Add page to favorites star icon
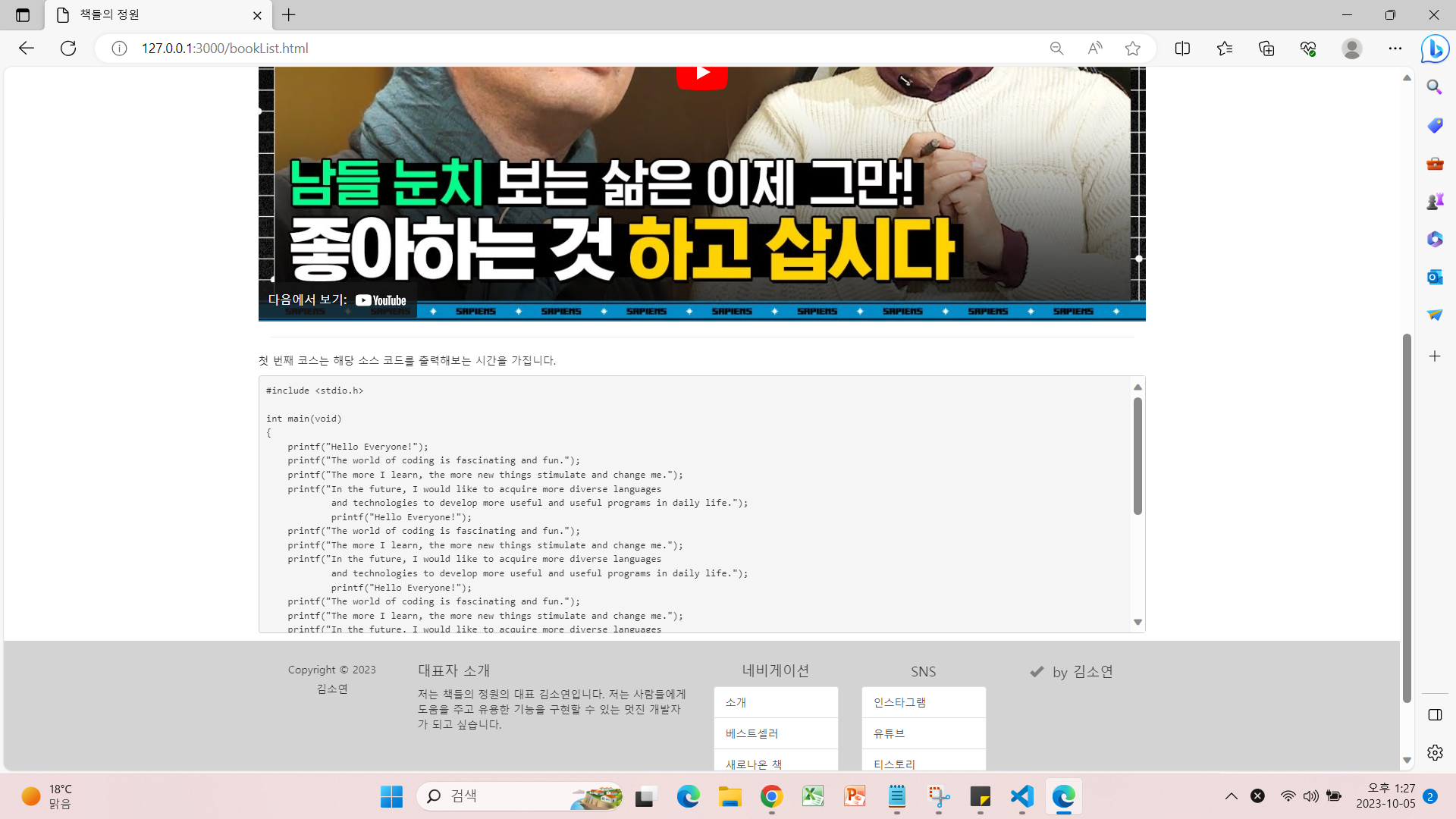The height and width of the screenshot is (819, 1456). (x=1133, y=49)
